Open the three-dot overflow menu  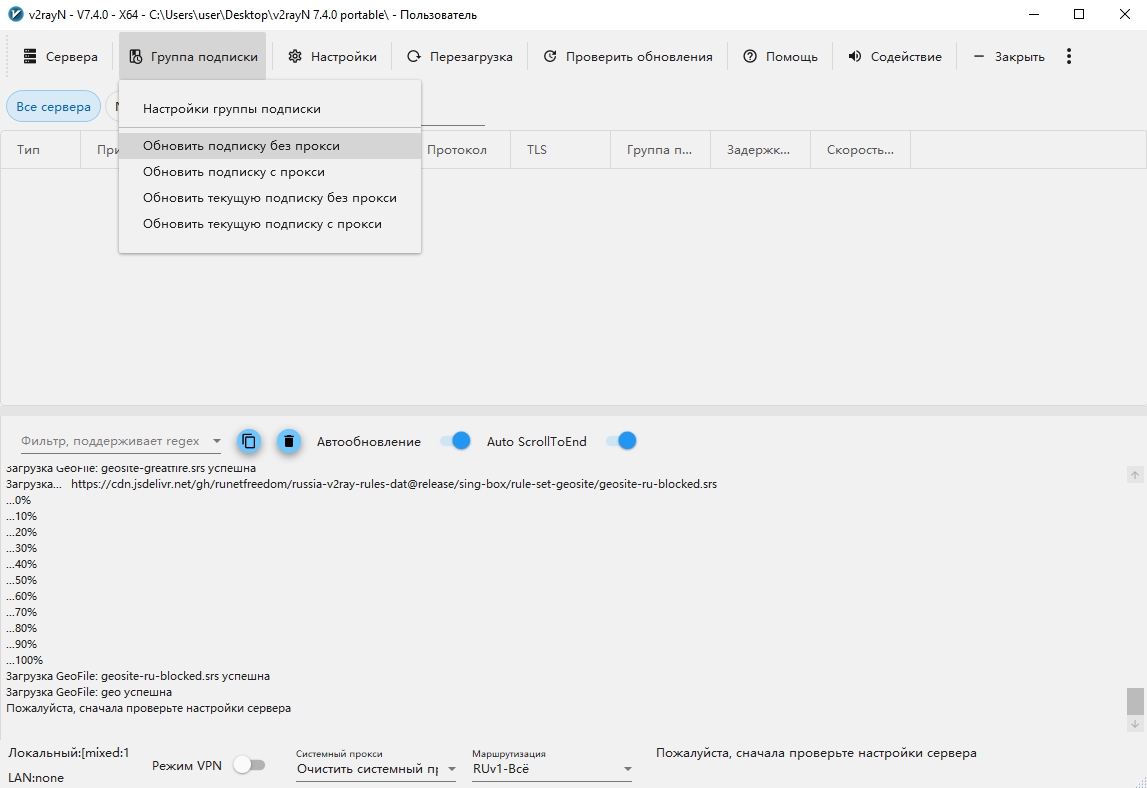tap(1069, 56)
